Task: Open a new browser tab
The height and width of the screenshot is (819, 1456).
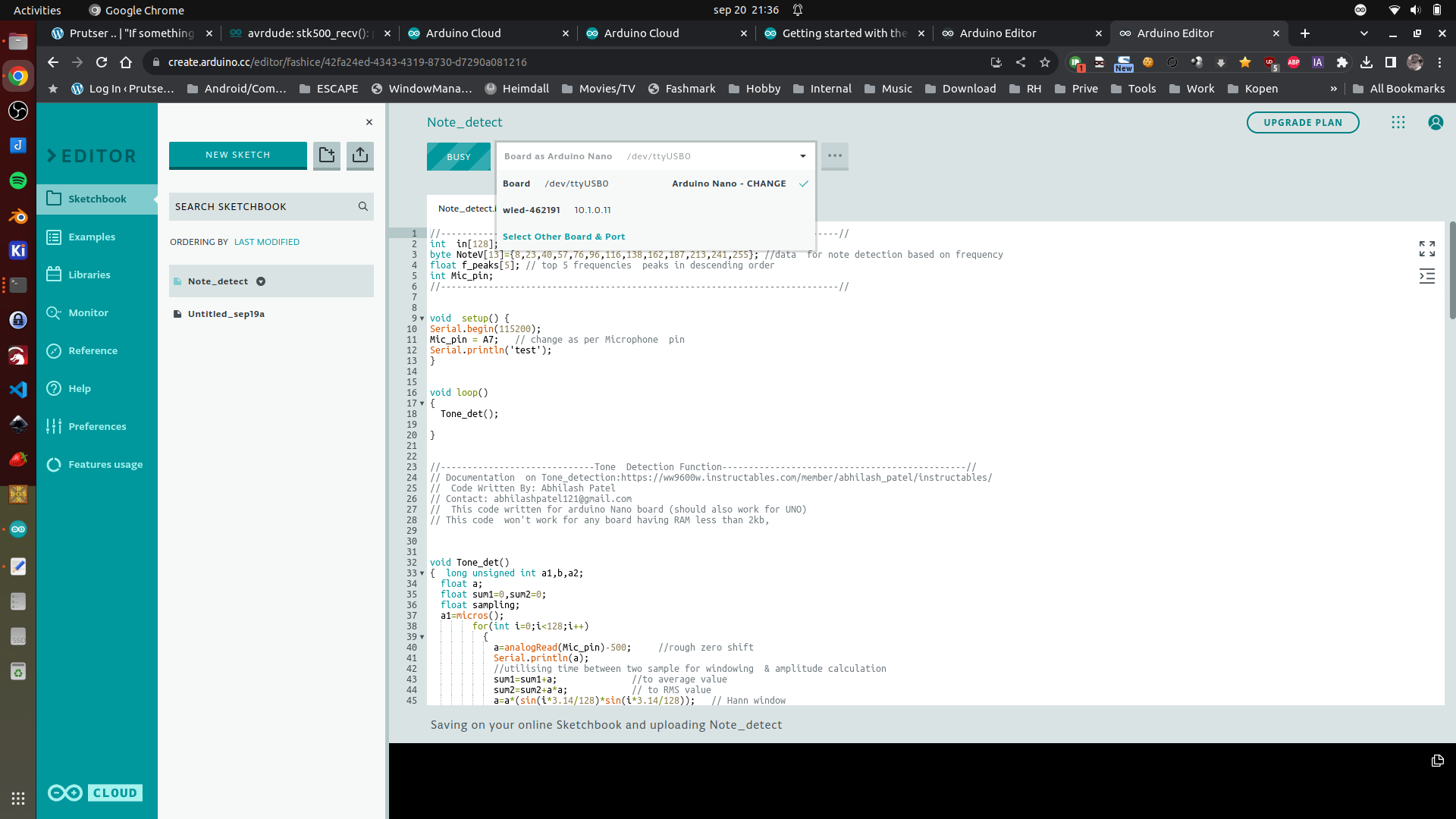Action: 1304,33
